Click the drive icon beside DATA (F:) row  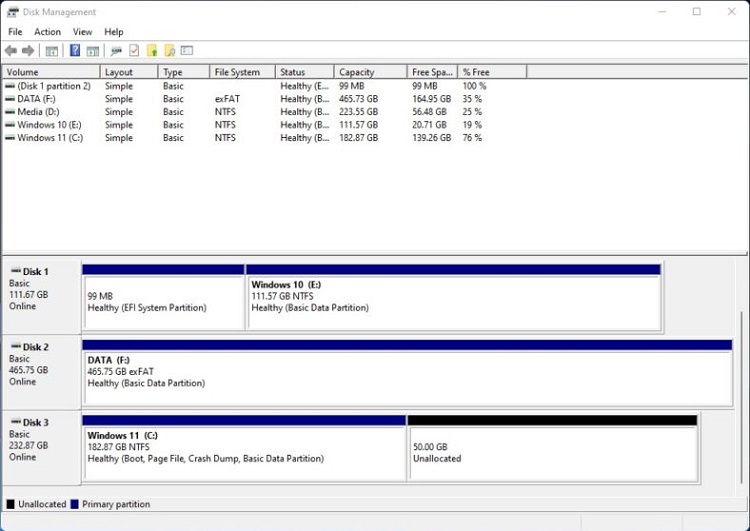pos(10,99)
